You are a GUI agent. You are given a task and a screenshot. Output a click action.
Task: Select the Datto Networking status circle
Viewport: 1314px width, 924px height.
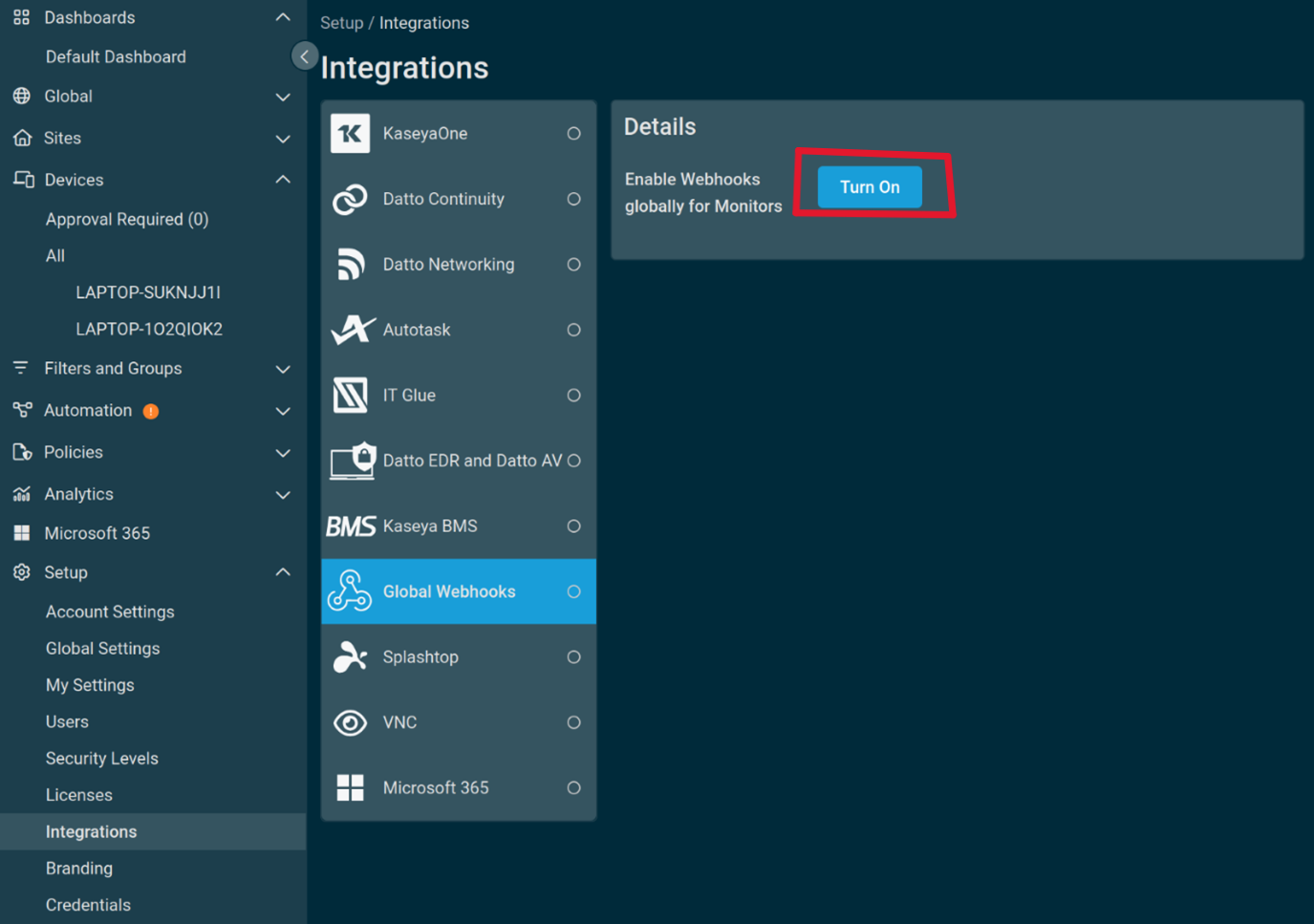(x=573, y=265)
